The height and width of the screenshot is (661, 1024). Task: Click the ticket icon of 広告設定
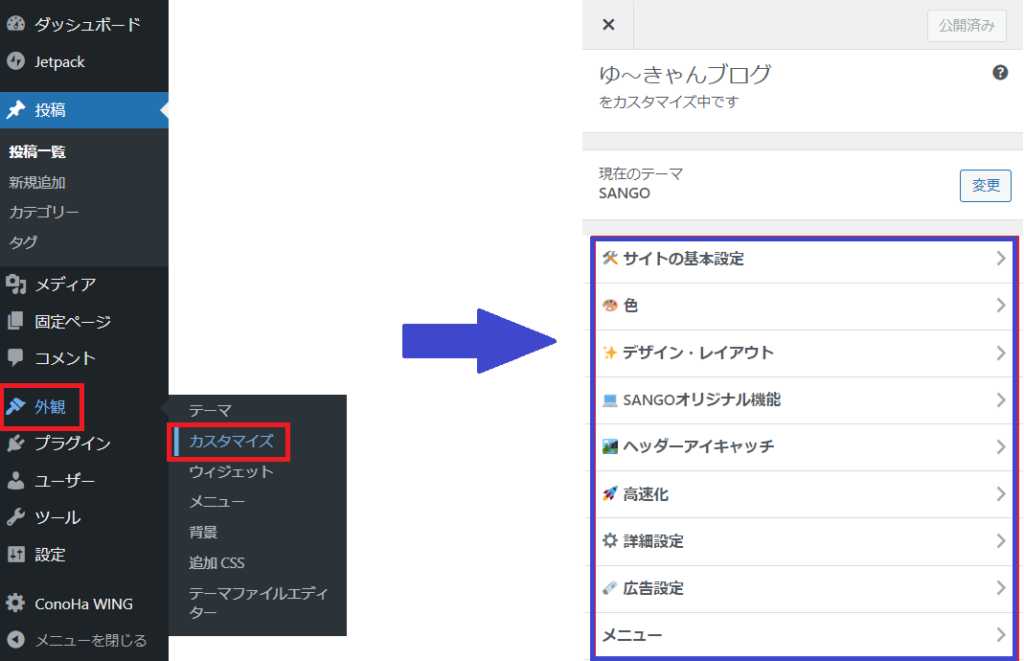pyautogui.click(x=610, y=588)
